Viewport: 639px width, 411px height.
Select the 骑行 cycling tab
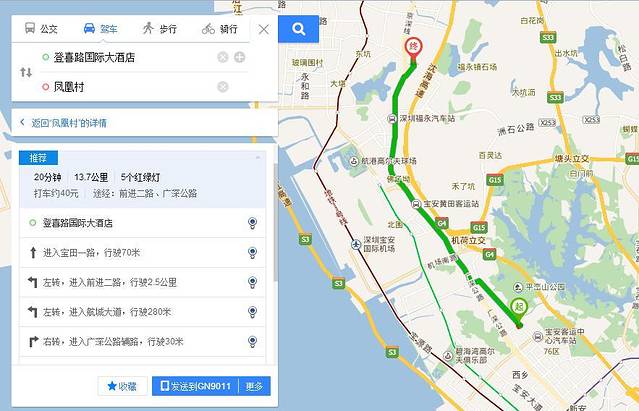pyautogui.click(x=220, y=29)
